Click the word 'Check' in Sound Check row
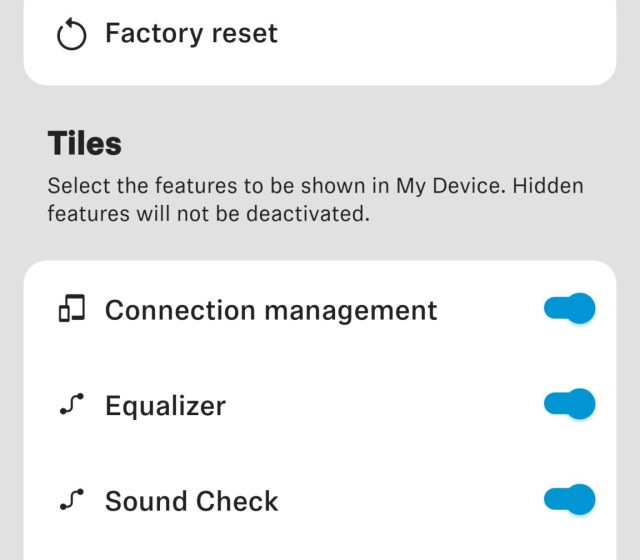The image size is (640, 560). 241,501
